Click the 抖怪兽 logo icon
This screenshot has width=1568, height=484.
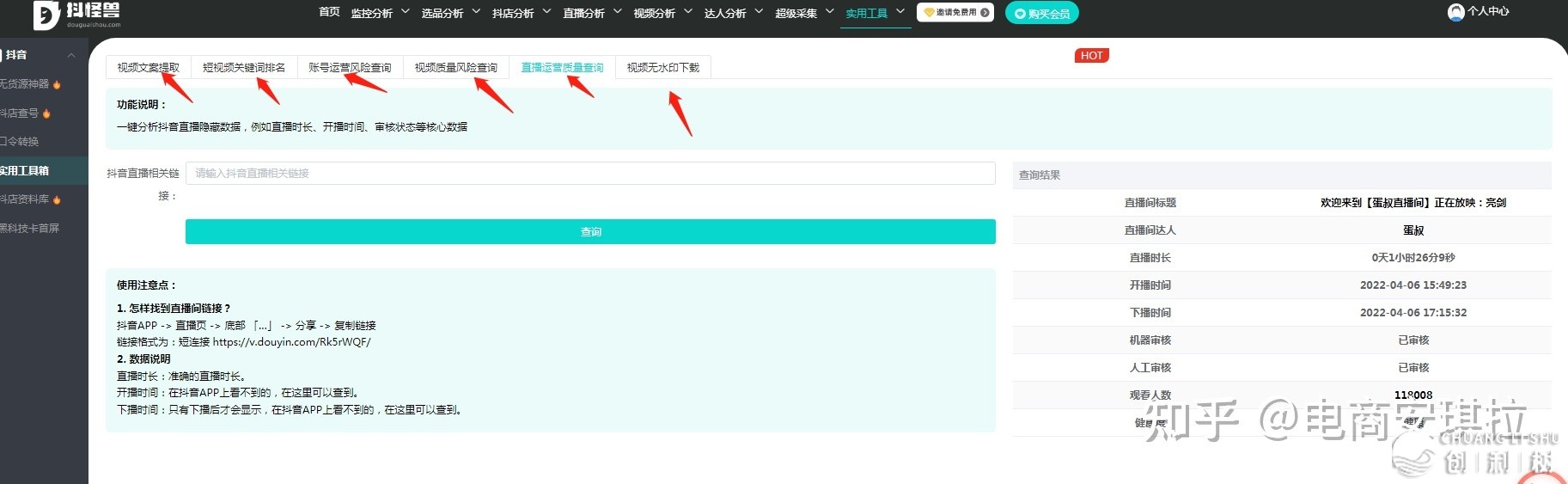[46, 14]
